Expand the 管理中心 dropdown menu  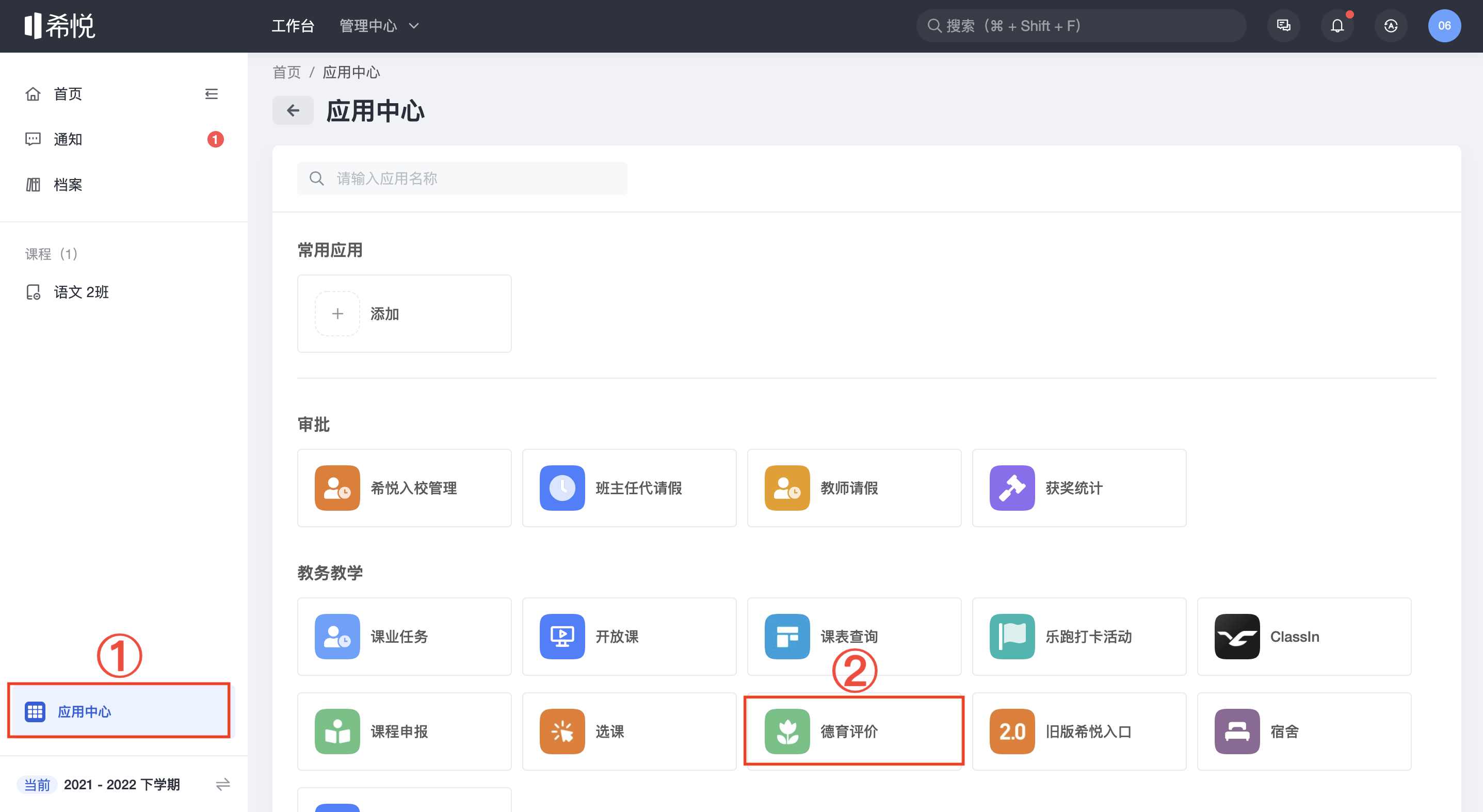click(379, 26)
